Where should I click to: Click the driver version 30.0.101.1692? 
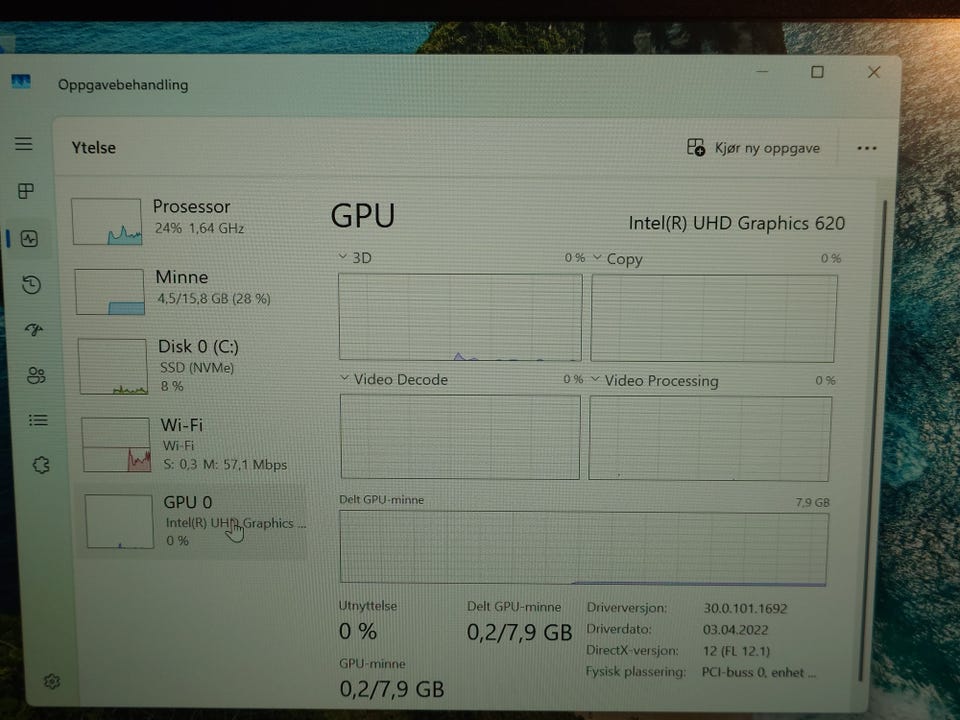(x=745, y=608)
